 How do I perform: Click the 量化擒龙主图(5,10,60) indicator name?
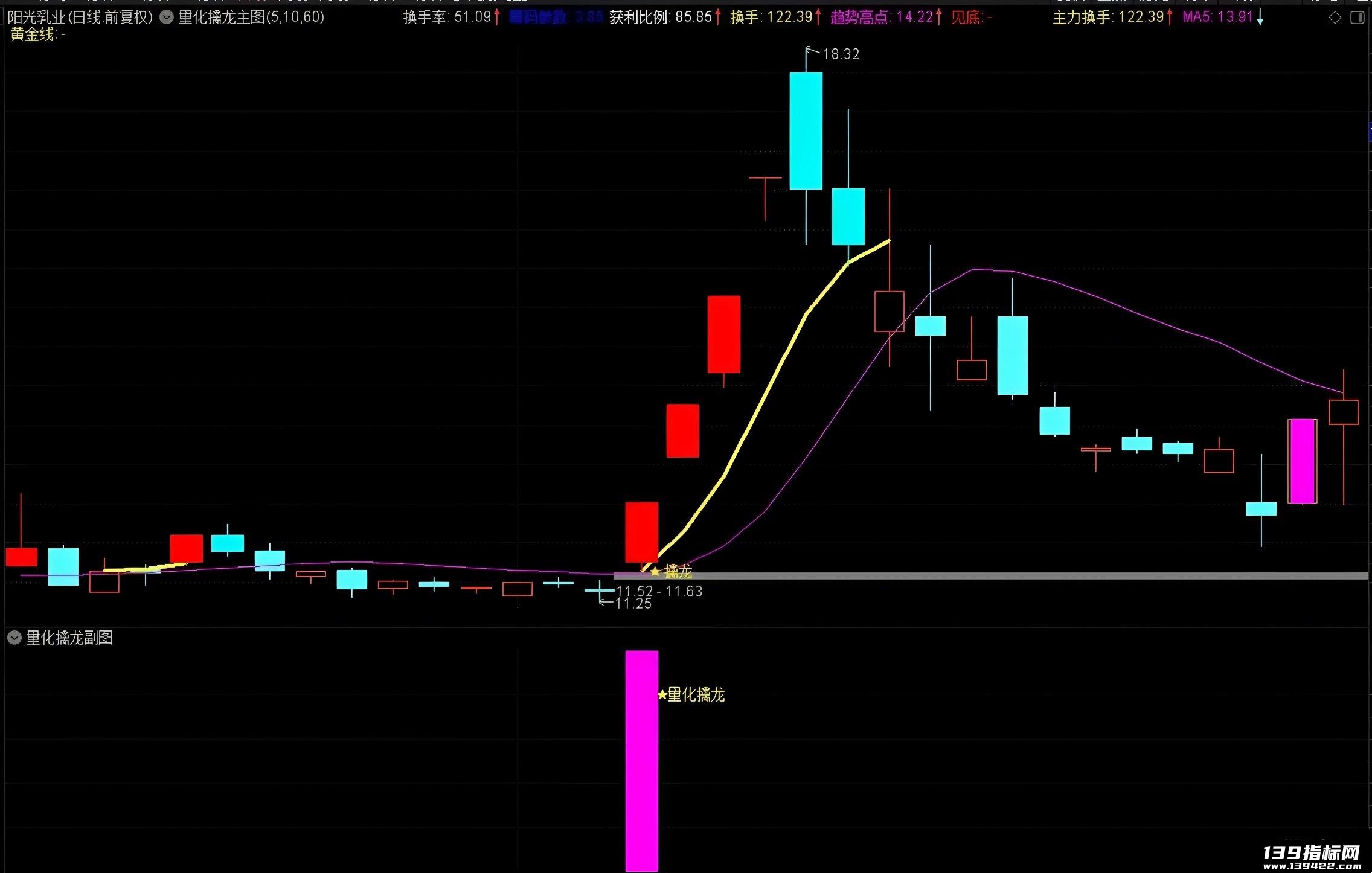(251, 18)
